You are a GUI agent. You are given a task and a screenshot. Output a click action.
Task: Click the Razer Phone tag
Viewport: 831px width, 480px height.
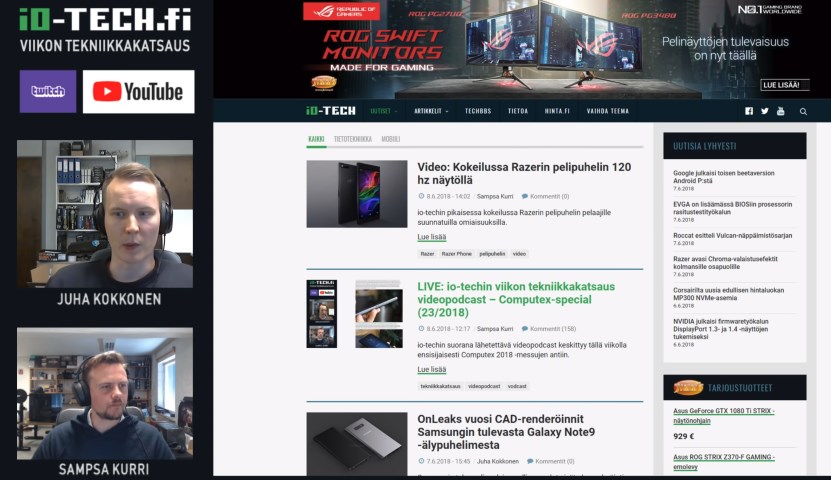pos(456,254)
